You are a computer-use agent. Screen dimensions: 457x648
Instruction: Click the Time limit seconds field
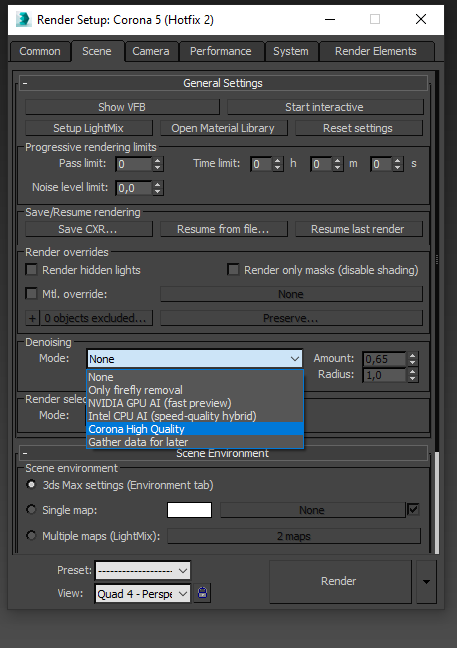coord(382,164)
